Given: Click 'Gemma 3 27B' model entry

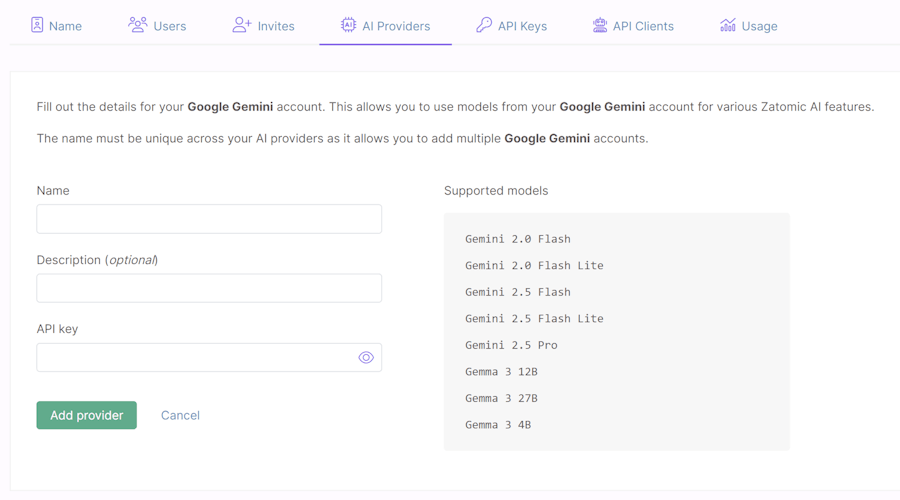Looking at the screenshot, I should [501, 398].
